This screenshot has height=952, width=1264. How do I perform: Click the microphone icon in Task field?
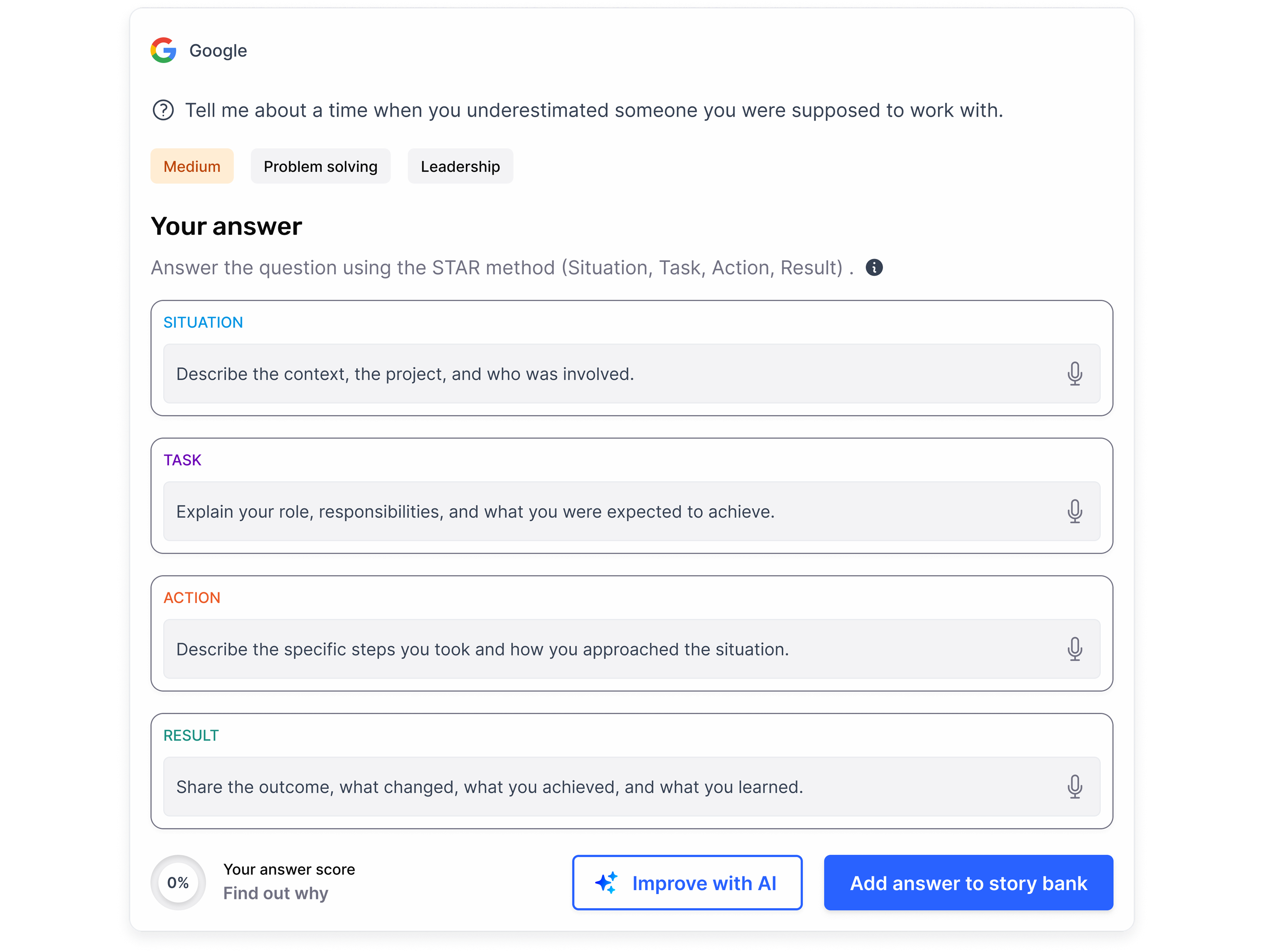point(1074,511)
